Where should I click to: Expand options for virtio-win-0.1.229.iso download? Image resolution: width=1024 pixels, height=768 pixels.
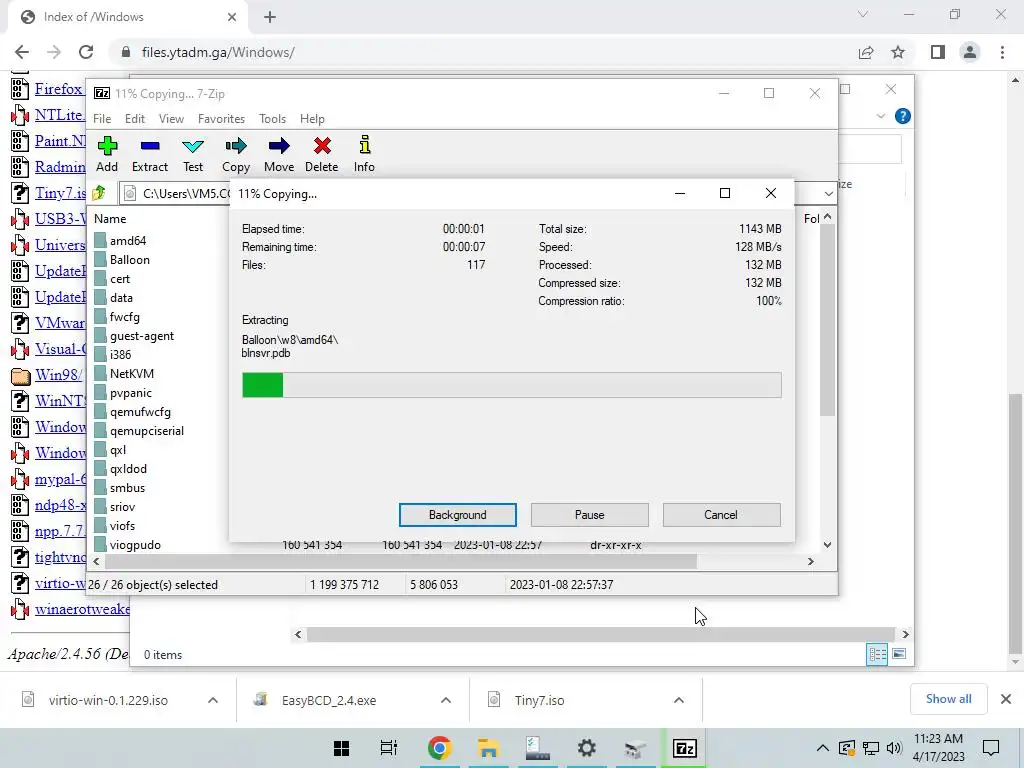pos(213,700)
